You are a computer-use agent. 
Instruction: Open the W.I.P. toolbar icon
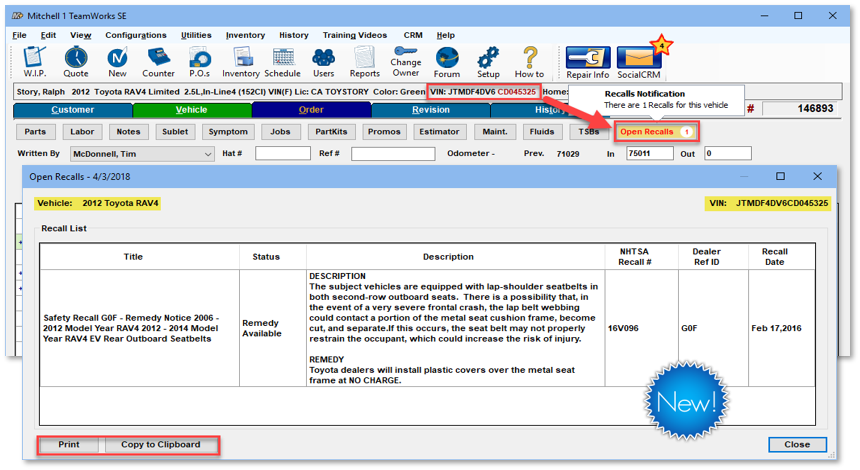pos(34,61)
